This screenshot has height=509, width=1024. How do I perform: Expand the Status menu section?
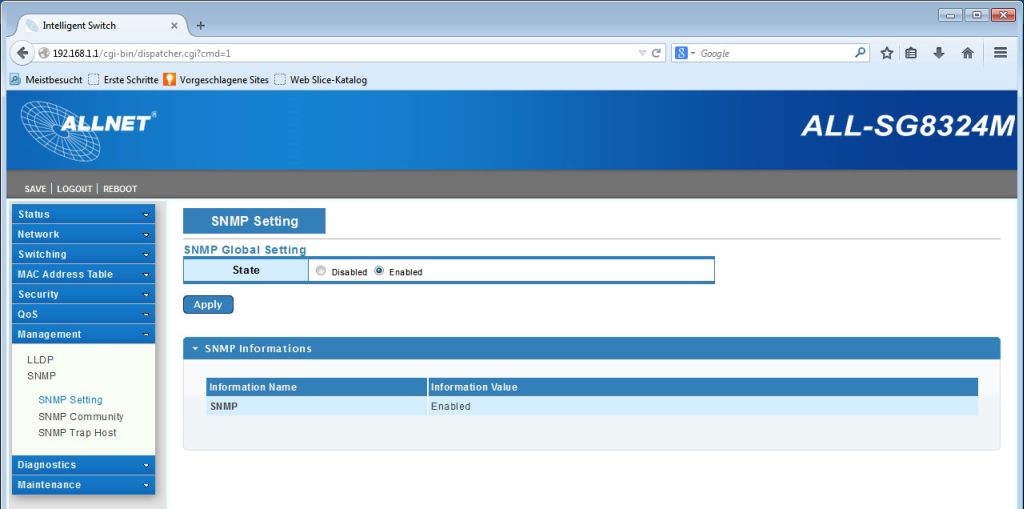tap(82, 214)
